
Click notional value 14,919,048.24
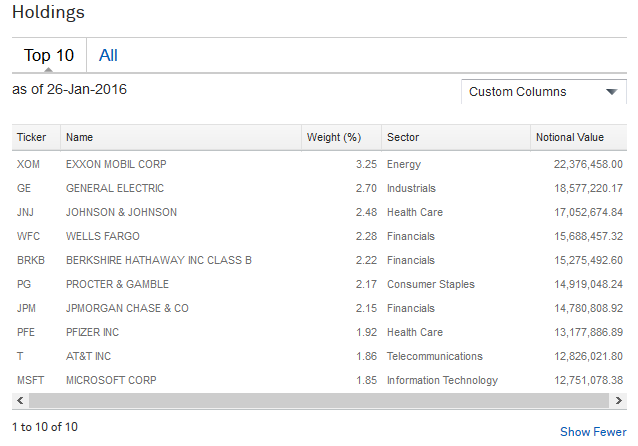pyautogui.click(x=588, y=284)
